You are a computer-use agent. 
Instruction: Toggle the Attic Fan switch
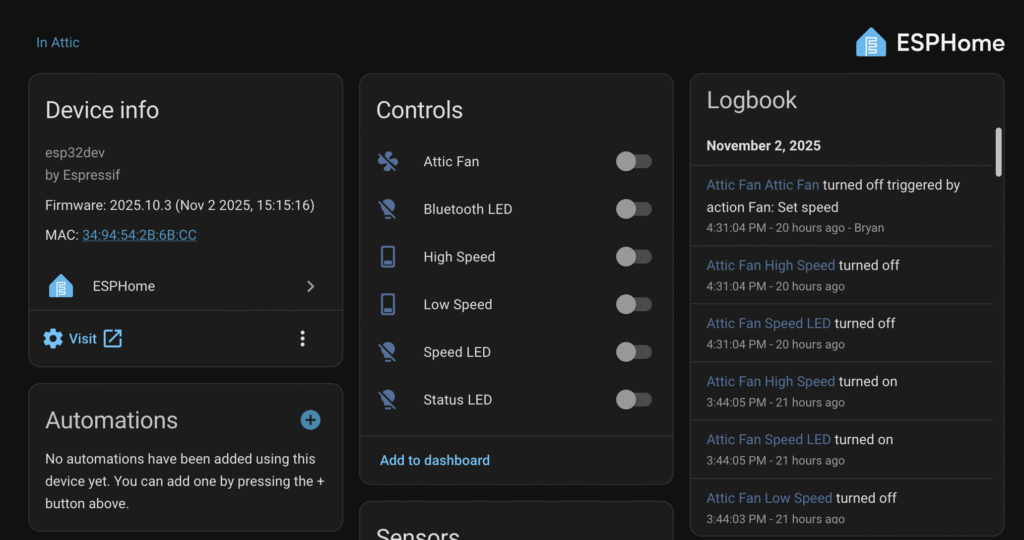point(633,162)
